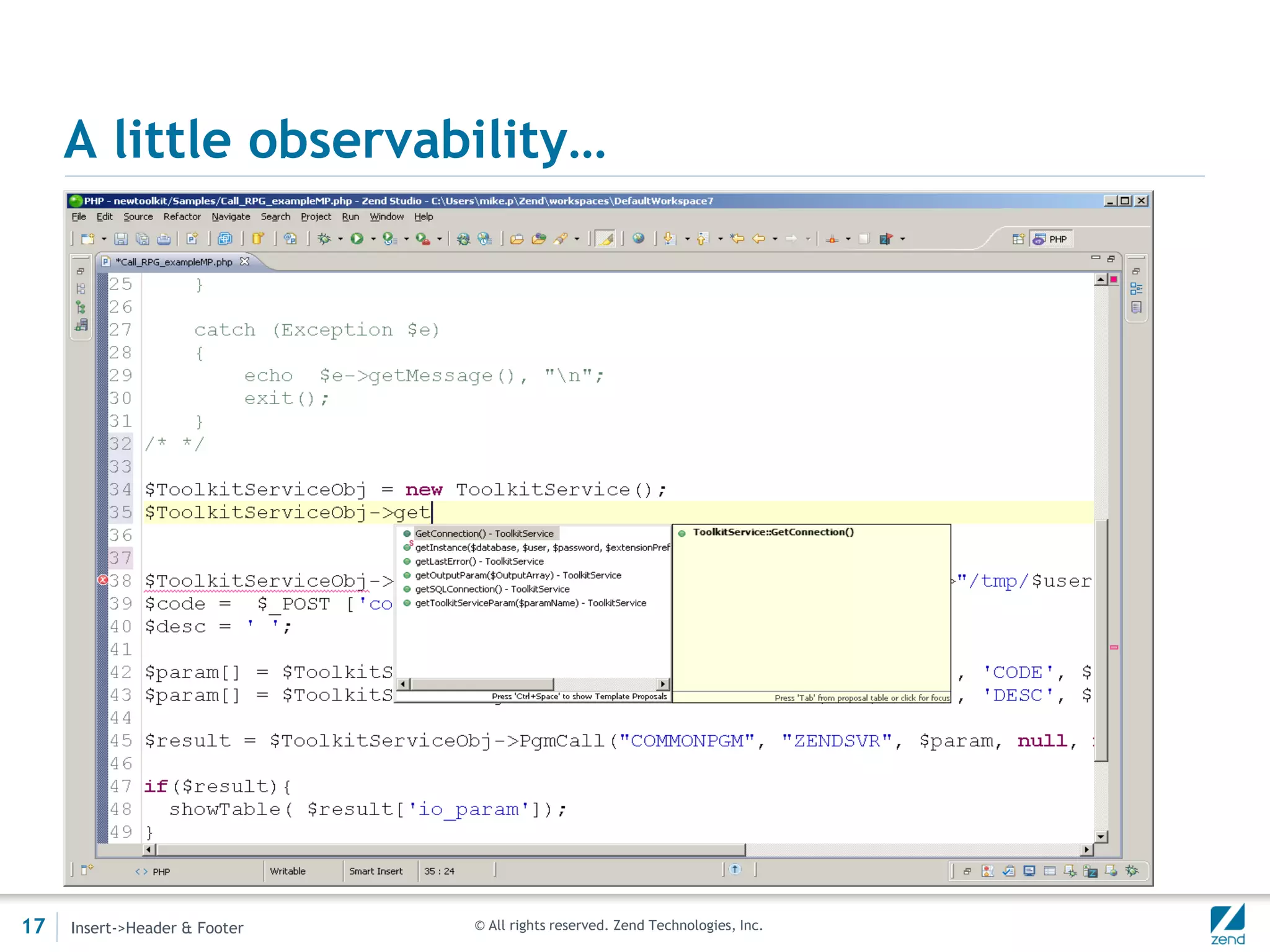Image resolution: width=1270 pixels, height=952 pixels.
Task: Click the Last Edit Location icon
Action: pyautogui.click(x=737, y=239)
